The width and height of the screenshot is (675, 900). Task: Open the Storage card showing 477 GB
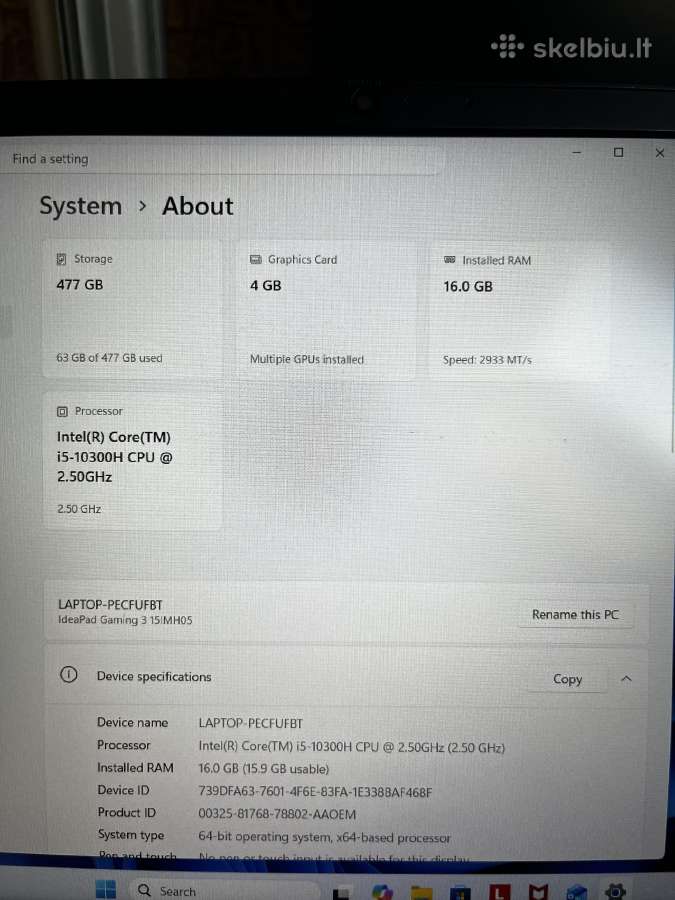[133, 308]
